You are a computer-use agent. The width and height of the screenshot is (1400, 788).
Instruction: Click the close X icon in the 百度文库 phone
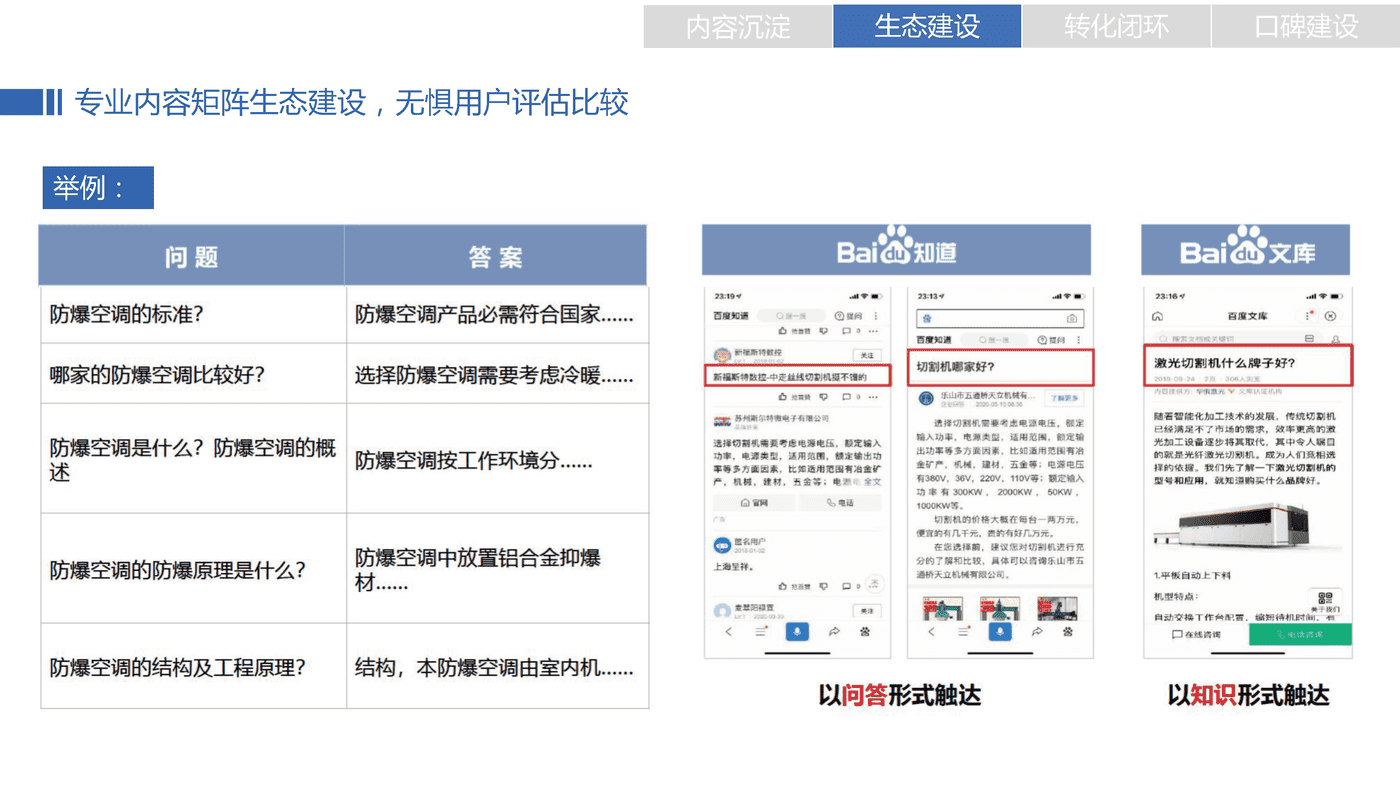(1330, 316)
